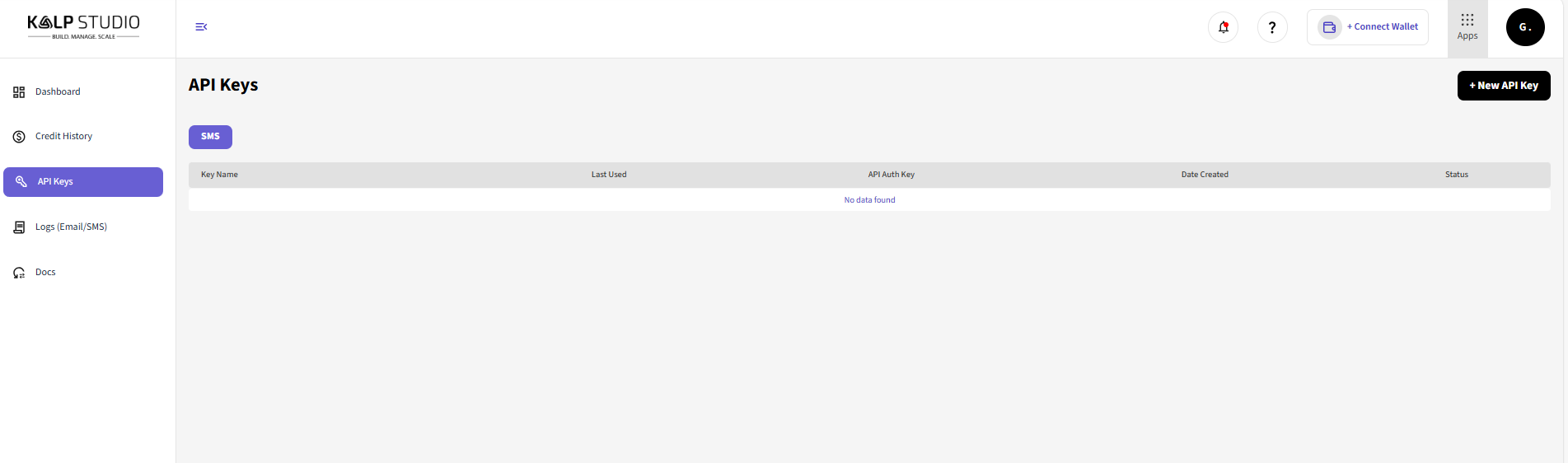This screenshot has width=1568, height=463.
Task: Click the Kalp Studio logo
Action: coord(83,26)
